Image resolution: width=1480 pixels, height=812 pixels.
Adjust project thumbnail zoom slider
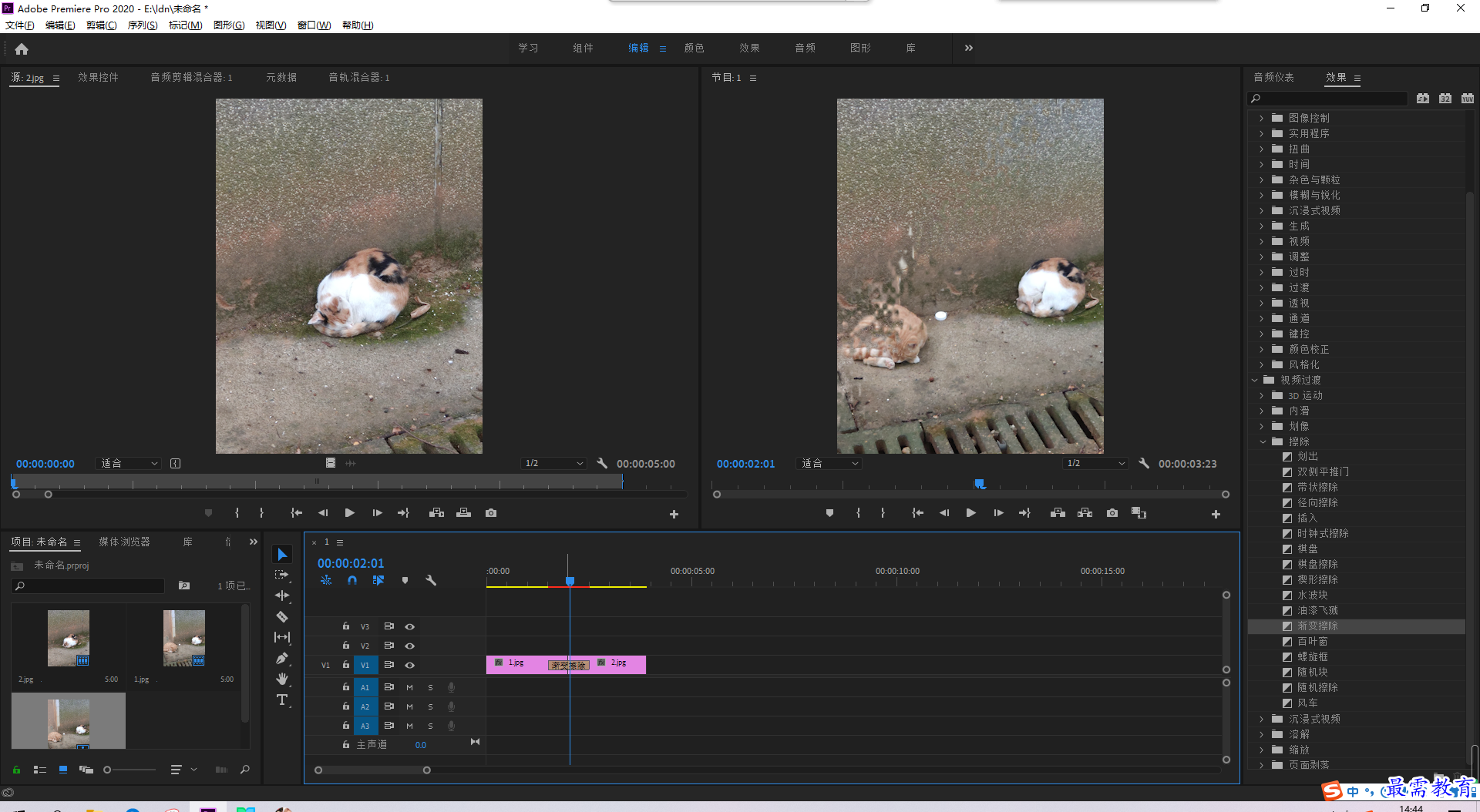tap(108, 770)
